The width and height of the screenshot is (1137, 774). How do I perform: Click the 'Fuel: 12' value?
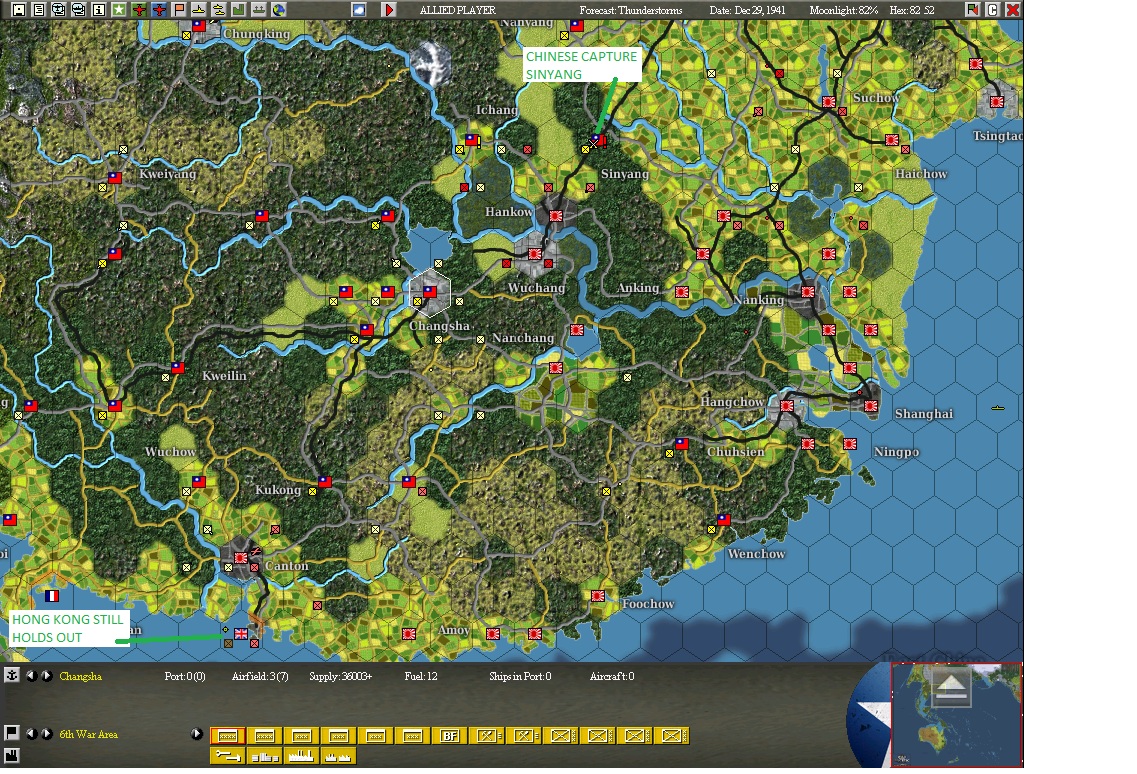coord(421,676)
